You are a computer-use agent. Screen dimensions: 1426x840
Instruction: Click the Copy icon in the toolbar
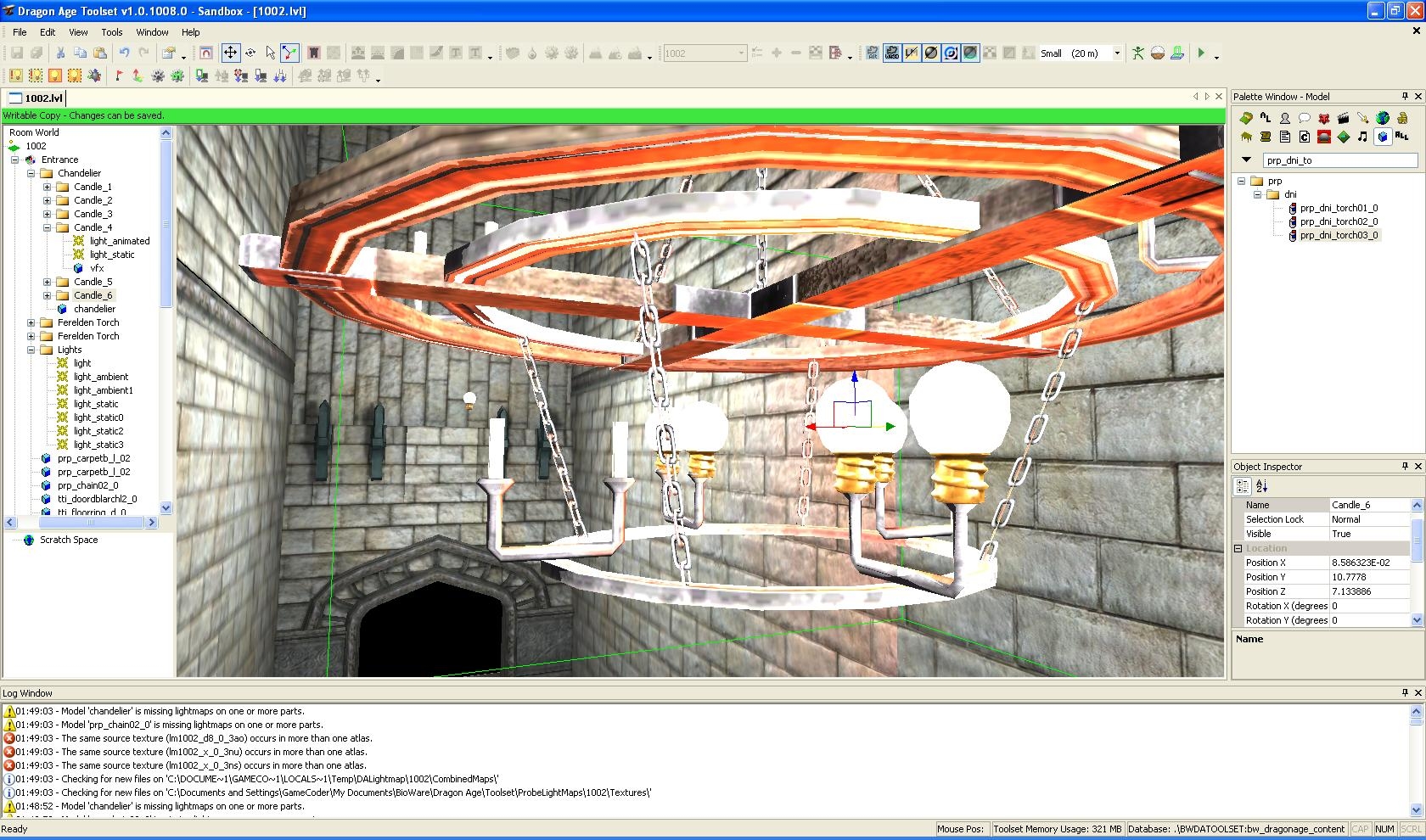80,53
